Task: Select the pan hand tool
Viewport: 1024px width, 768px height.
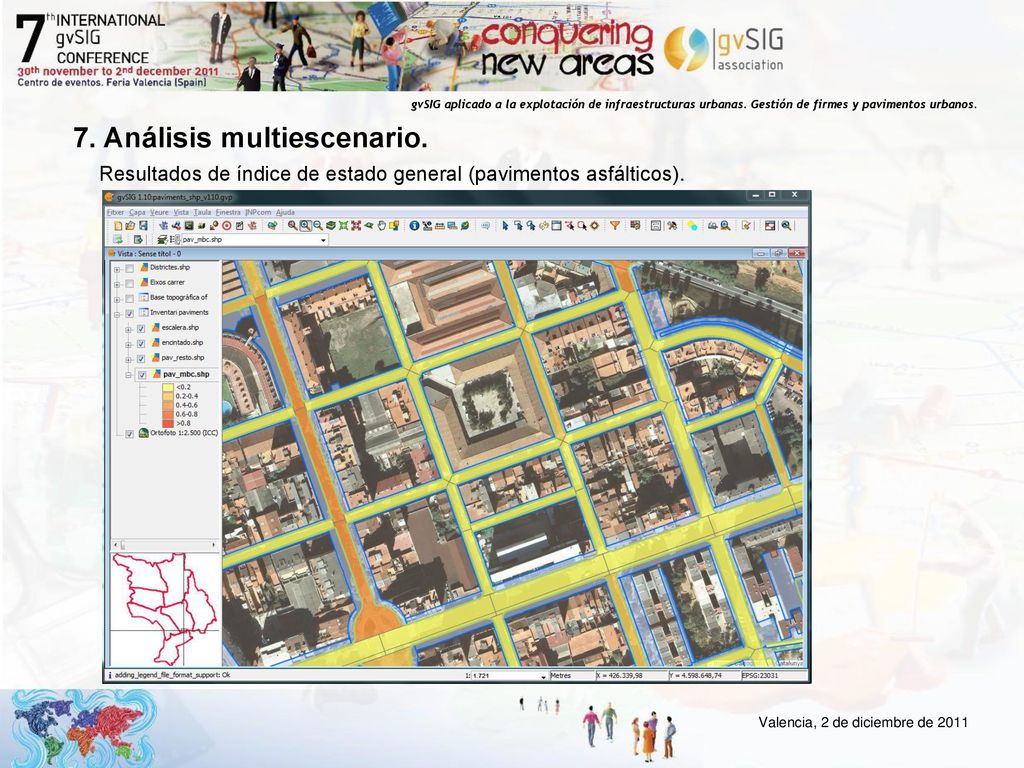Action: tap(382, 226)
